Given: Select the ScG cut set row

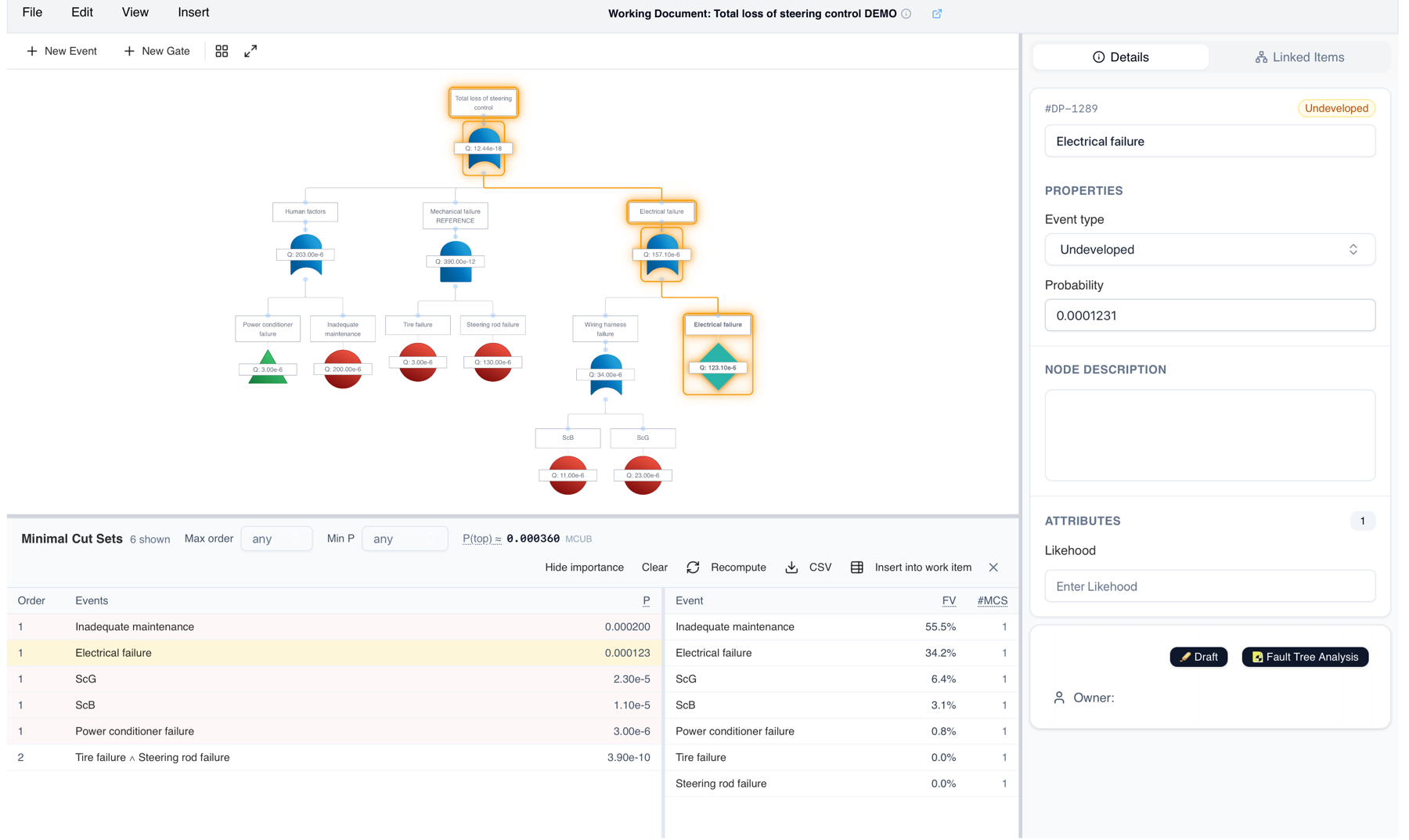Looking at the screenshot, I should pyautogui.click(x=334, y=679).
